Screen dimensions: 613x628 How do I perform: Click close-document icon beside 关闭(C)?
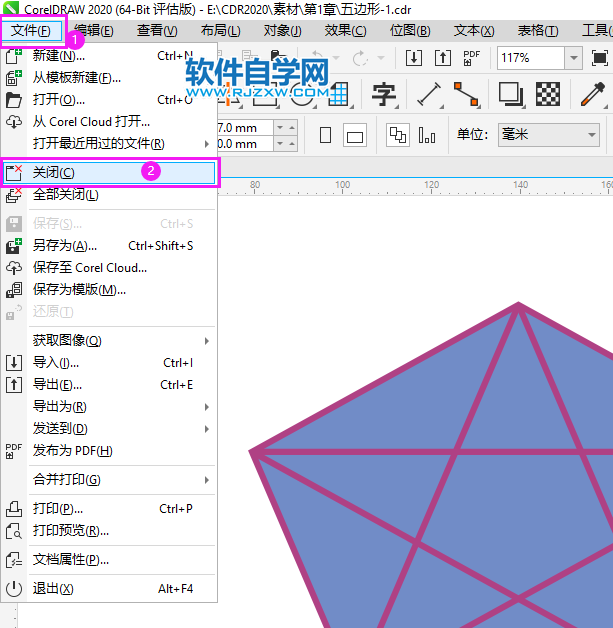pyautogui.click(x=14, y=173)
